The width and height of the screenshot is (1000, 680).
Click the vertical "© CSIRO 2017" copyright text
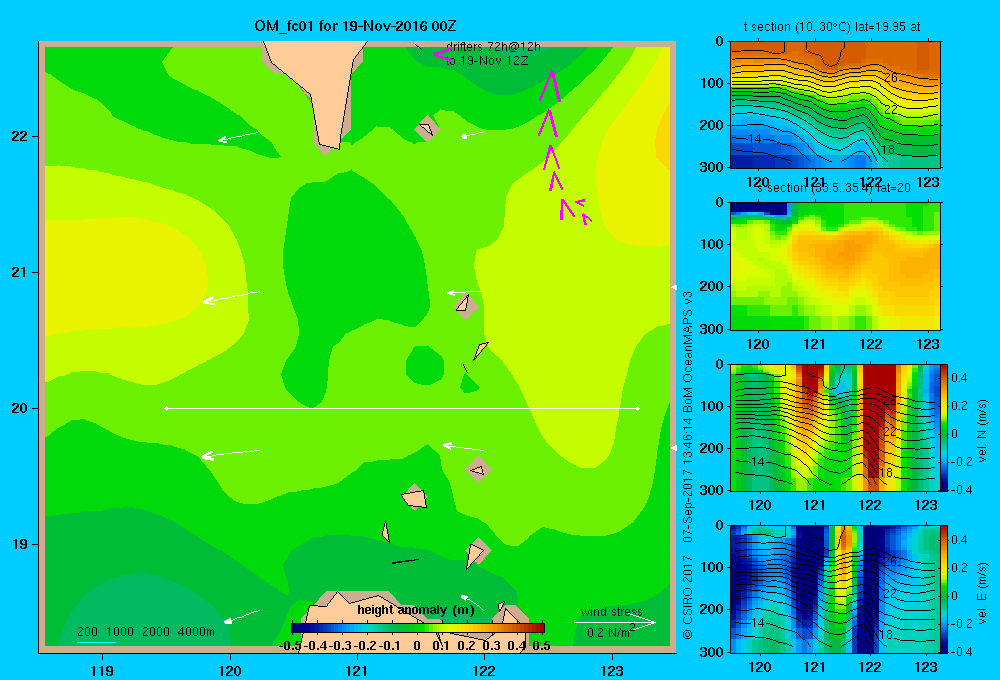coord(688,596)
